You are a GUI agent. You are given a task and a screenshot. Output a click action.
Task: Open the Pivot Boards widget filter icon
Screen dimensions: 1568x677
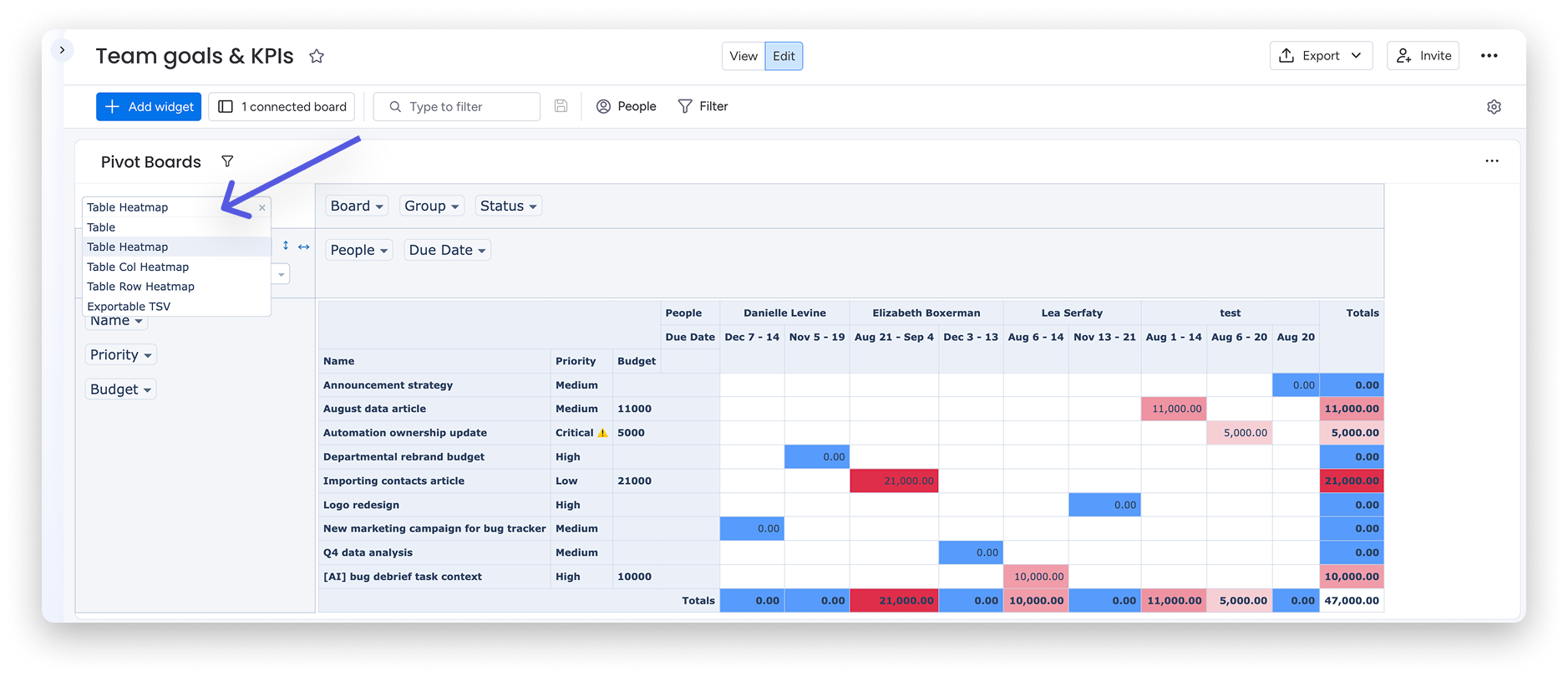[x=227, y=161]
